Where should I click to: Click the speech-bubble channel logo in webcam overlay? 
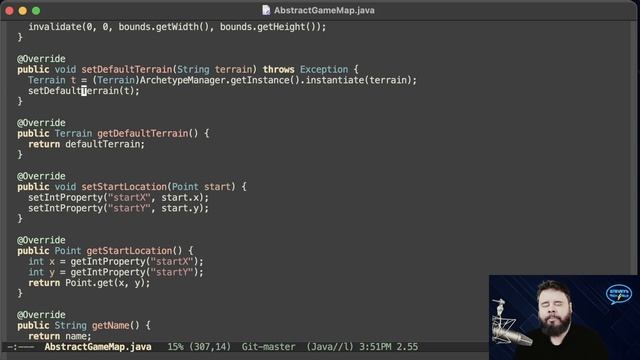pos(619,294)
